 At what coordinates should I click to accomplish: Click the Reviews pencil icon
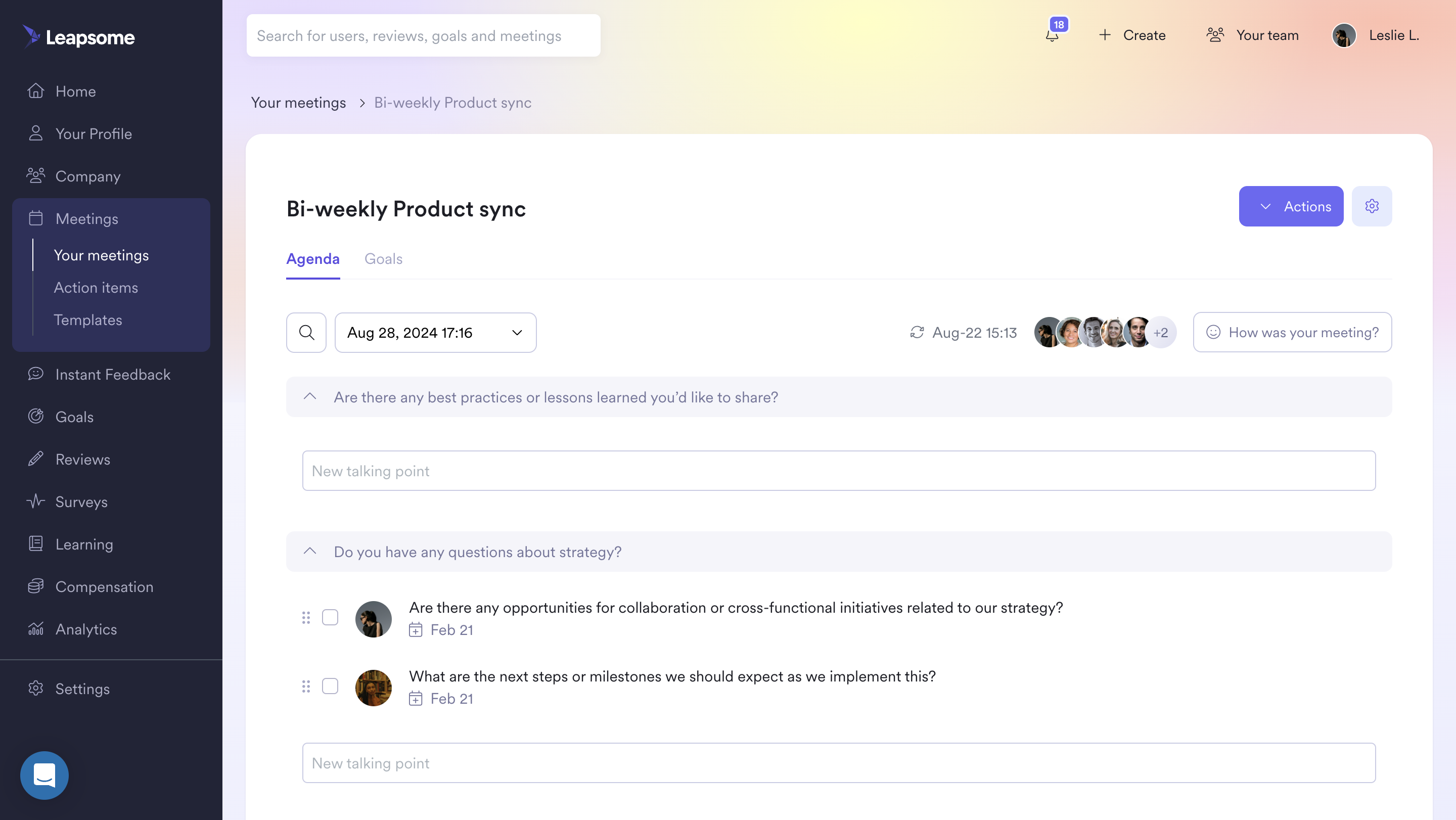pos(35,459)
